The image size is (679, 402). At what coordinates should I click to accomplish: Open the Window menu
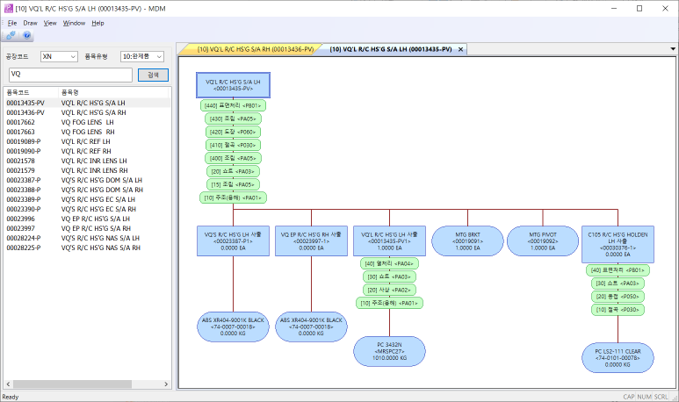74,22
